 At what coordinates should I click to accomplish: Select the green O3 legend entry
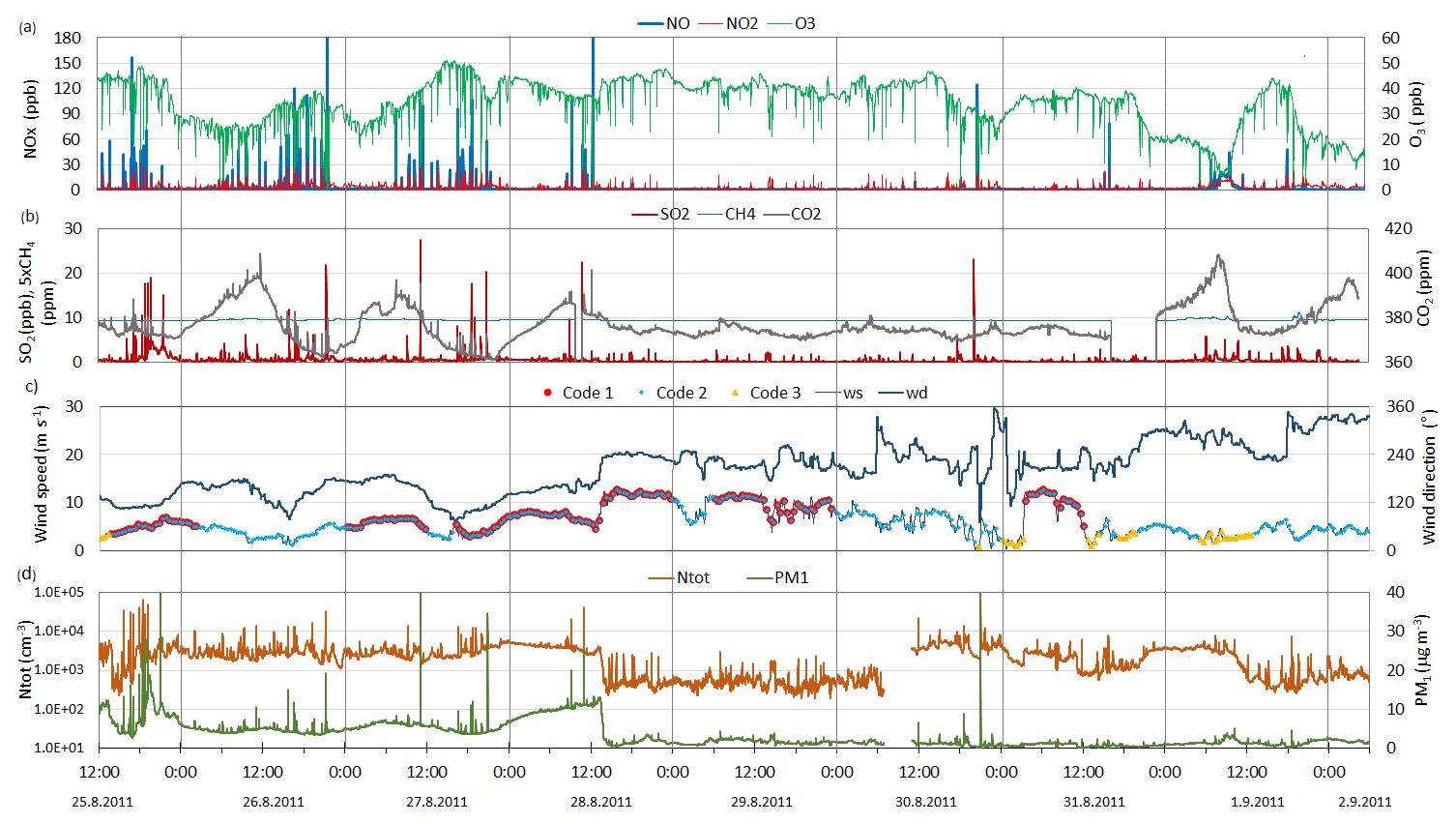coord(804,23)
